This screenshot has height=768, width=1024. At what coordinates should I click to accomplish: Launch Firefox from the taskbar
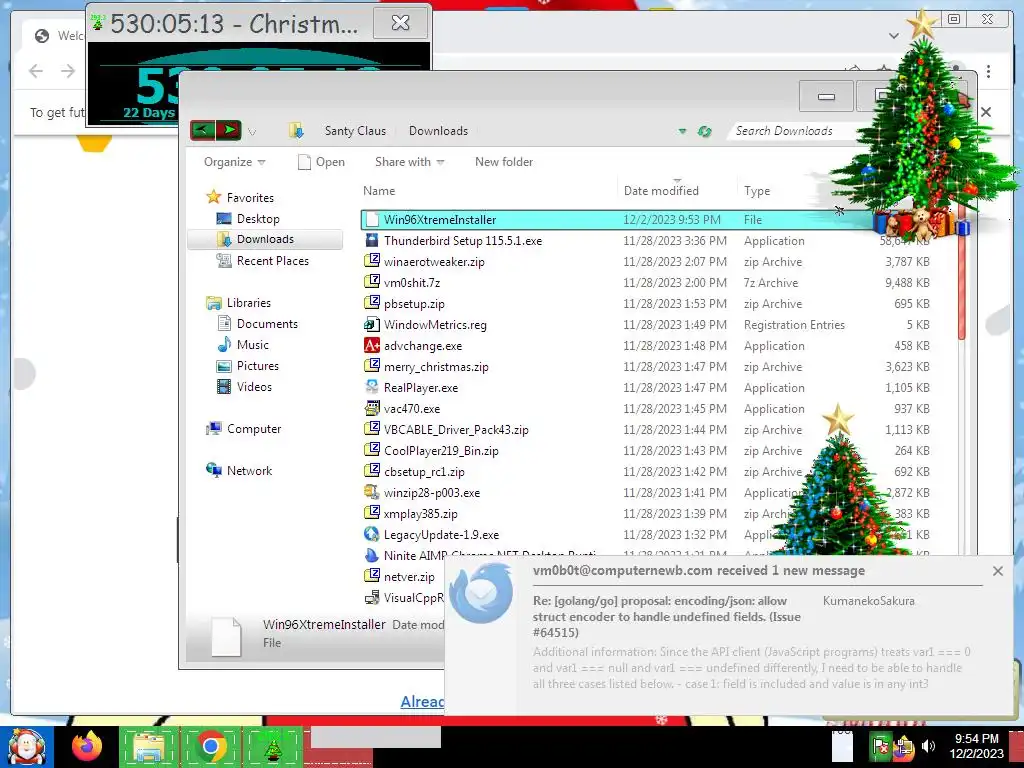pyautogui.click(x=88, y=746)
